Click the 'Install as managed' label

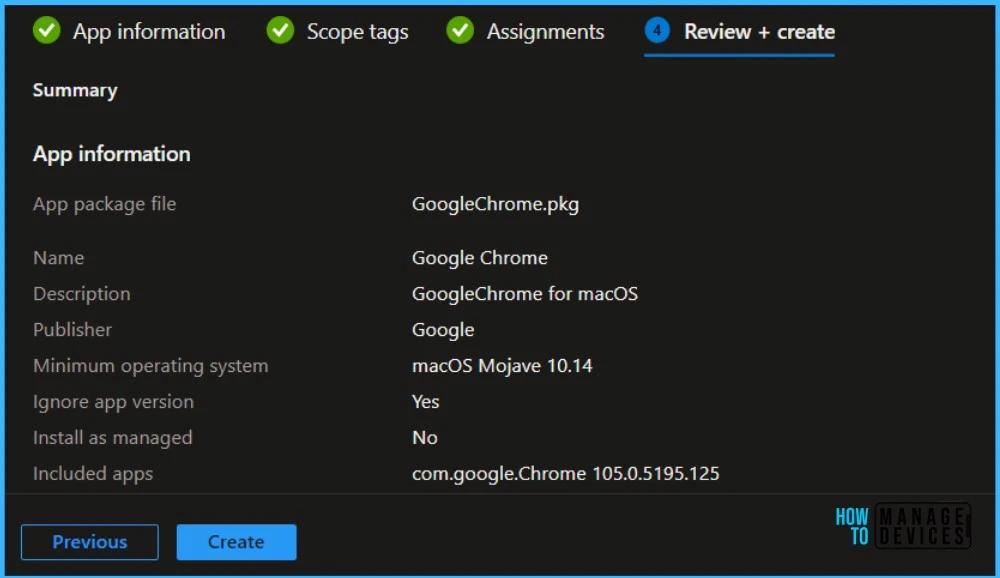point(113,438)
